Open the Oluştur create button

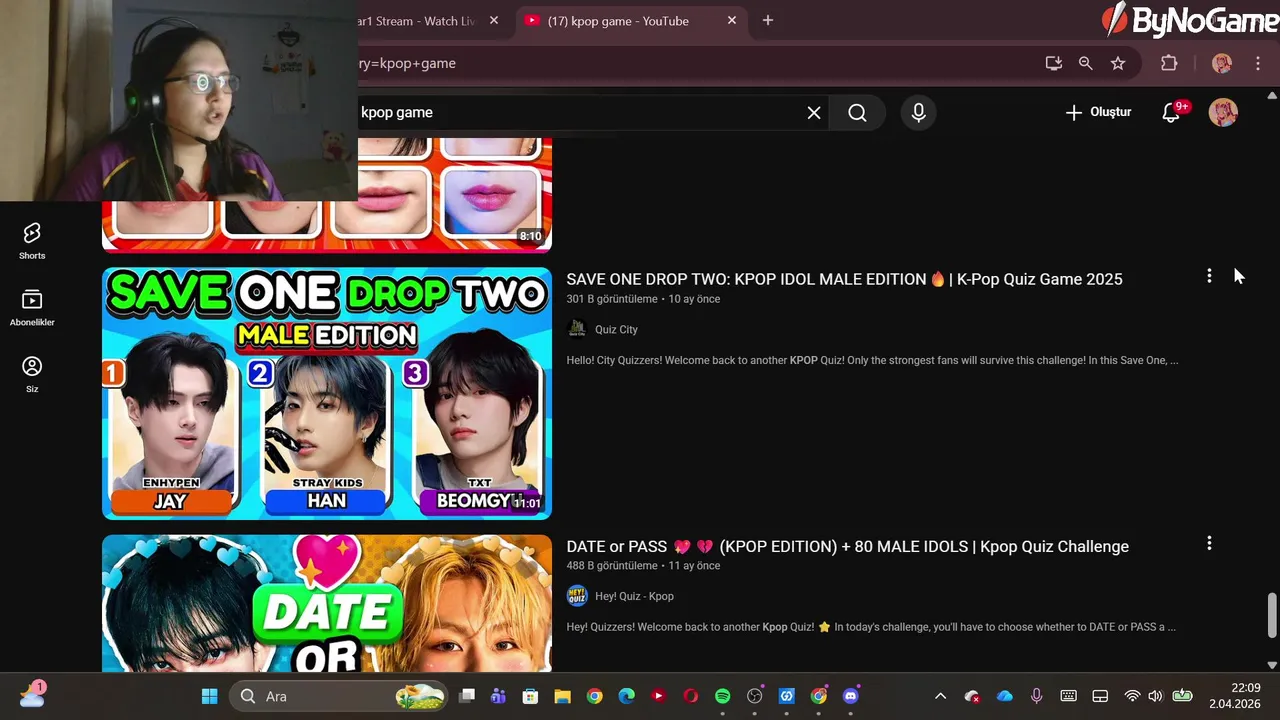[1098, 112]
